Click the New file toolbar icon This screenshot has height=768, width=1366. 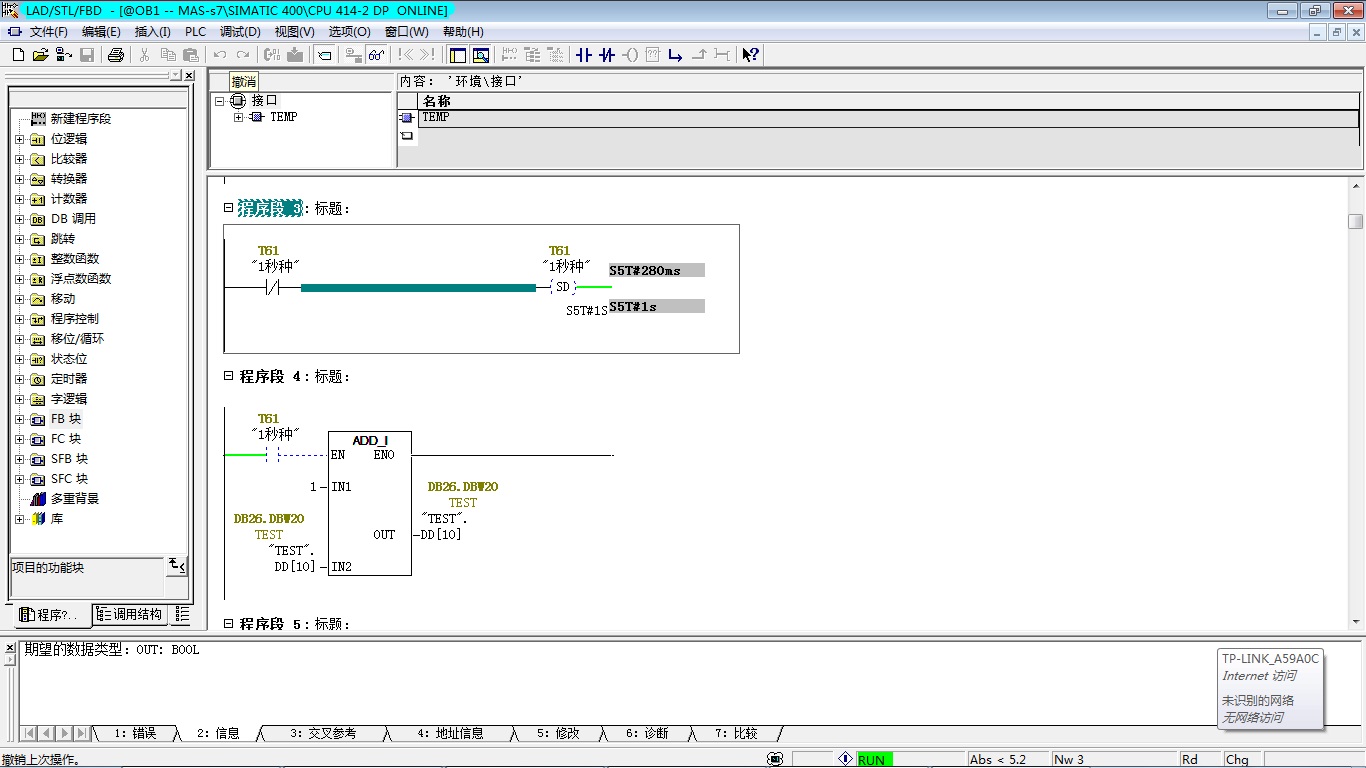(x=17, y=55)
